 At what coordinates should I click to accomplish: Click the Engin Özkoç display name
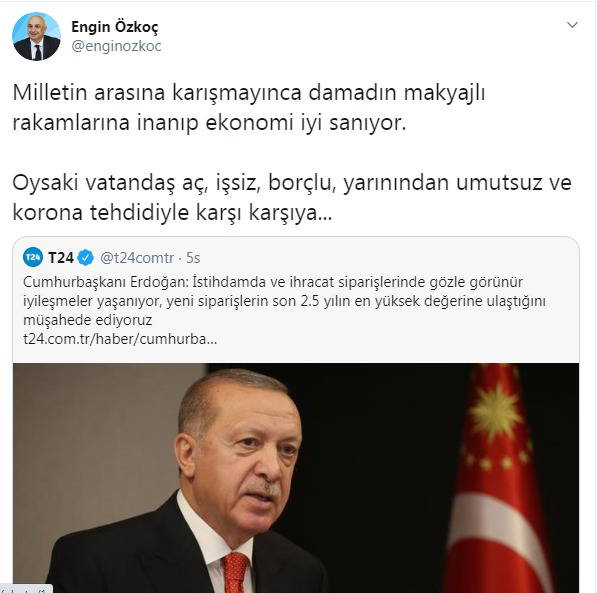pyautogui.click(x=115, y=27)
